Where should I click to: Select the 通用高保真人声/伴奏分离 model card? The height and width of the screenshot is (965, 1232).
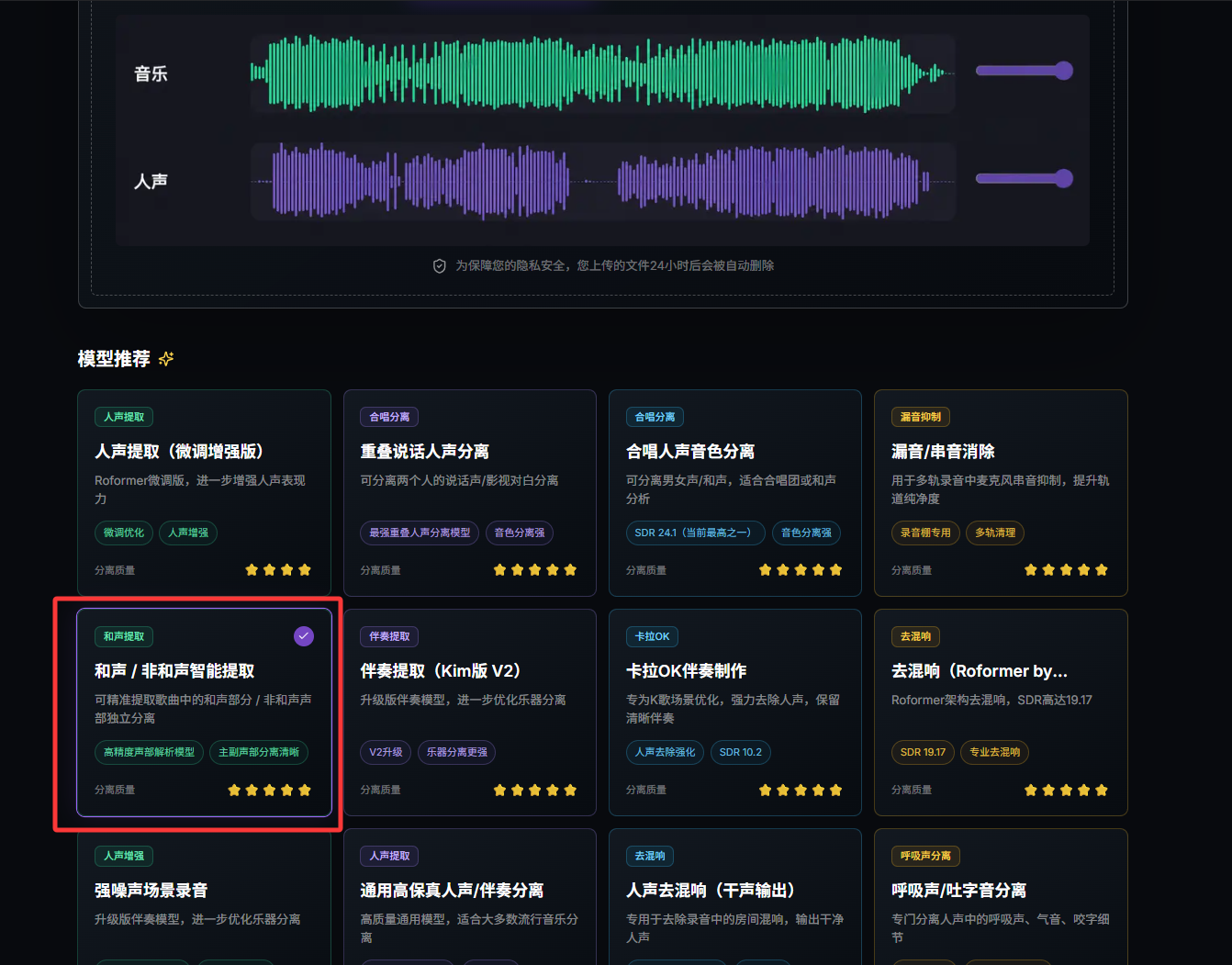(470, 897)
